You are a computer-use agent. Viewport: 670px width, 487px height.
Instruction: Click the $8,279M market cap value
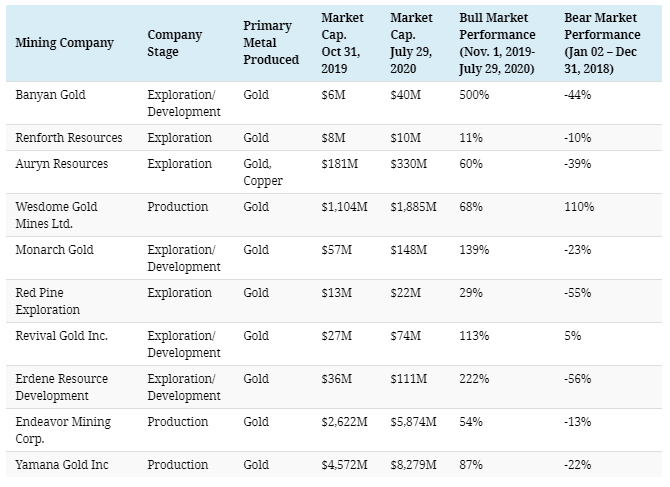click(413, 465)
